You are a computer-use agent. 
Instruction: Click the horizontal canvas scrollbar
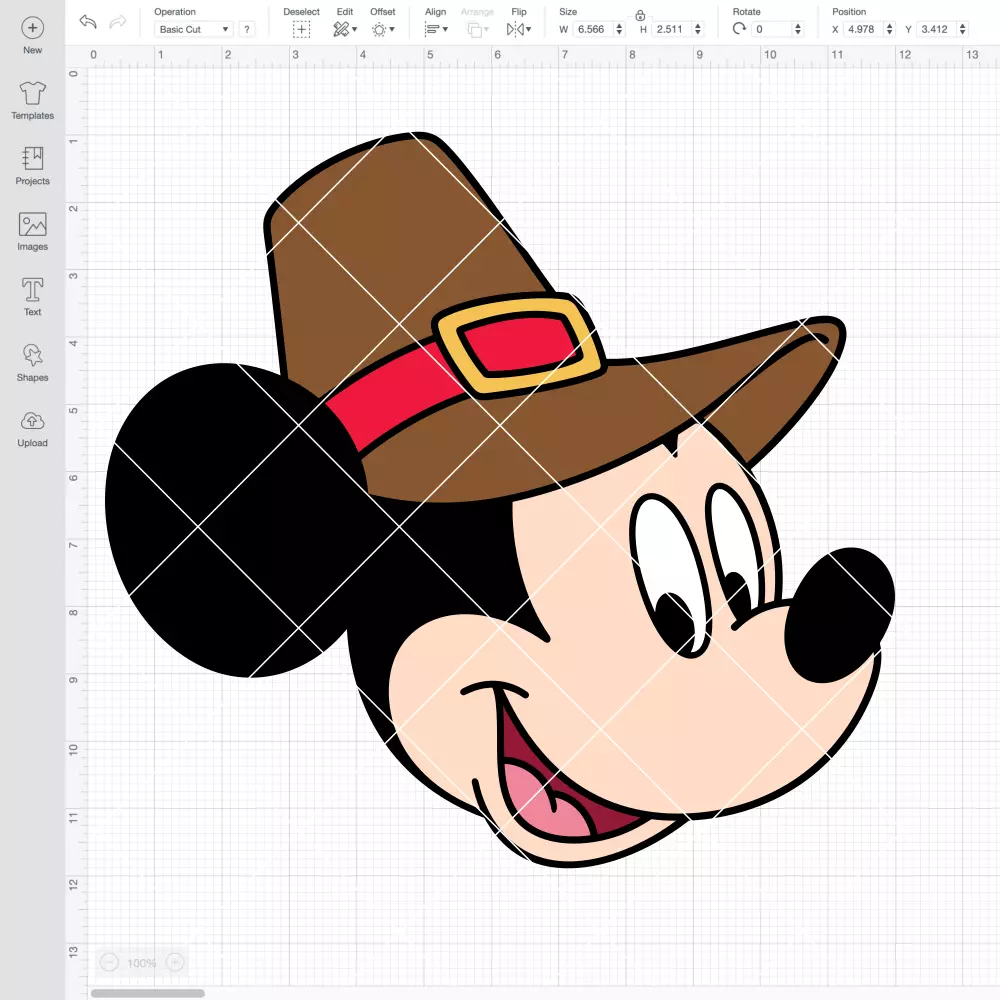tap(147, 993)
